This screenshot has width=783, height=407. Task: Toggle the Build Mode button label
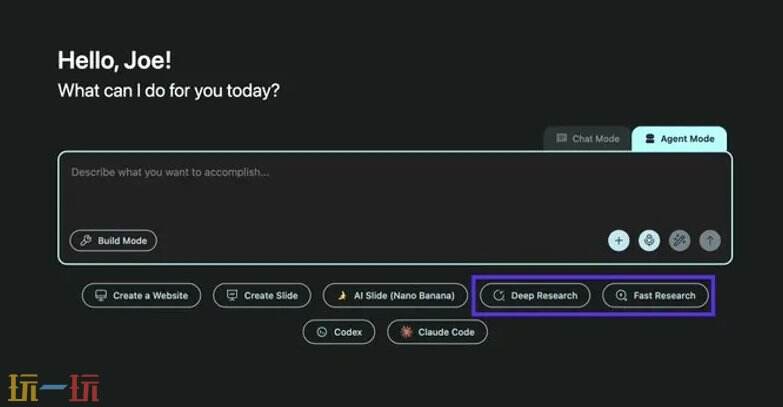point(122,241)
